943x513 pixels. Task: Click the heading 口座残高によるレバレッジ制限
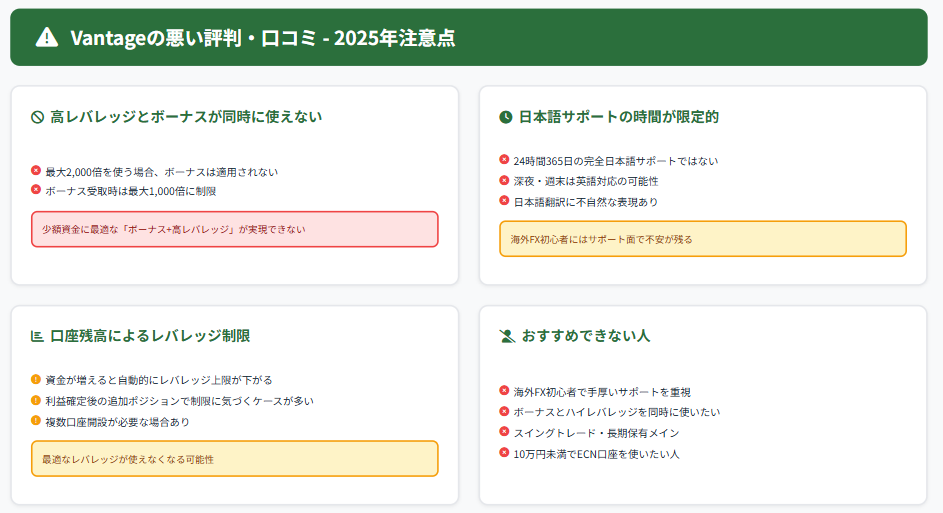150,336
